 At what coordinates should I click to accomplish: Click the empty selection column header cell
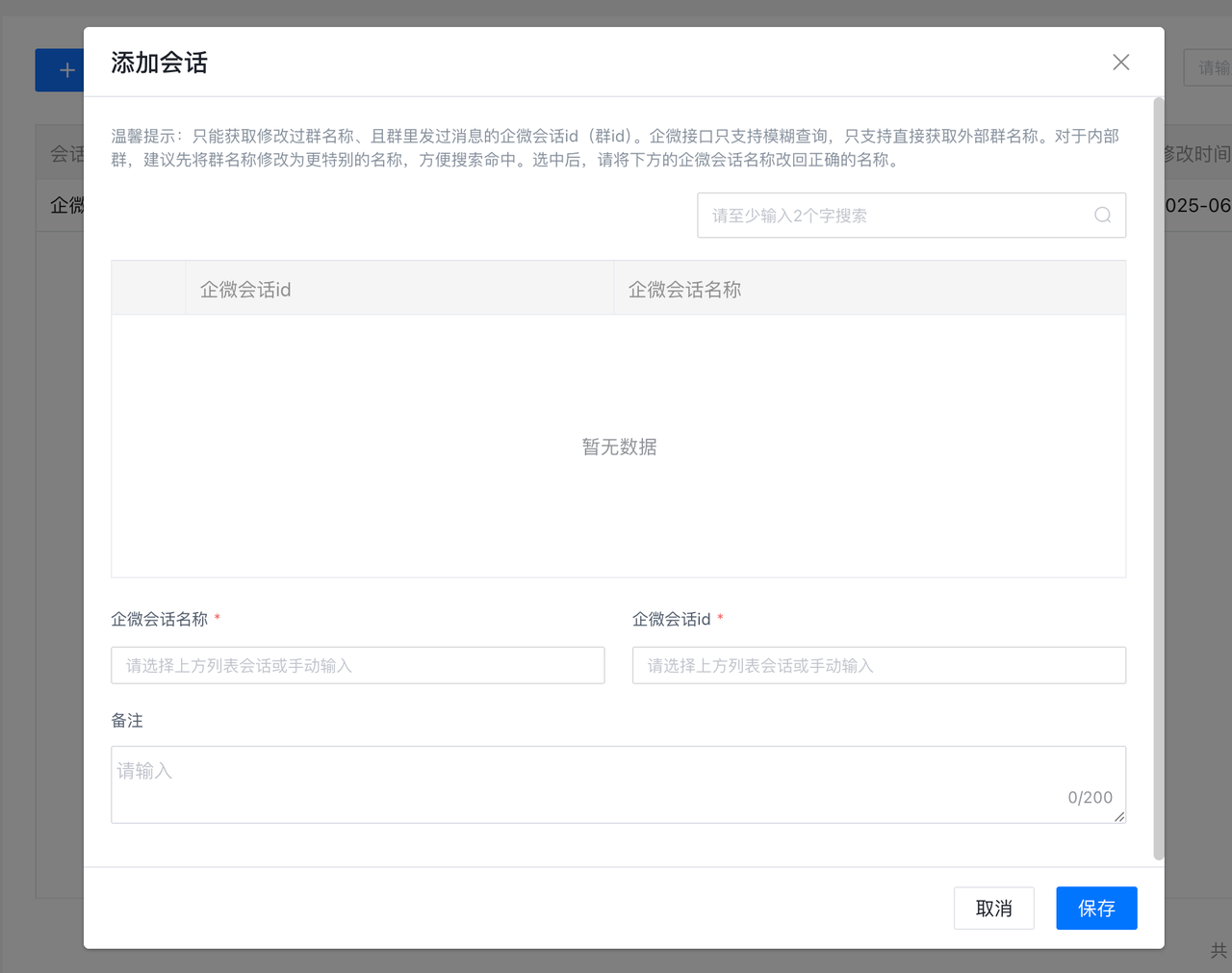(148, 289)
